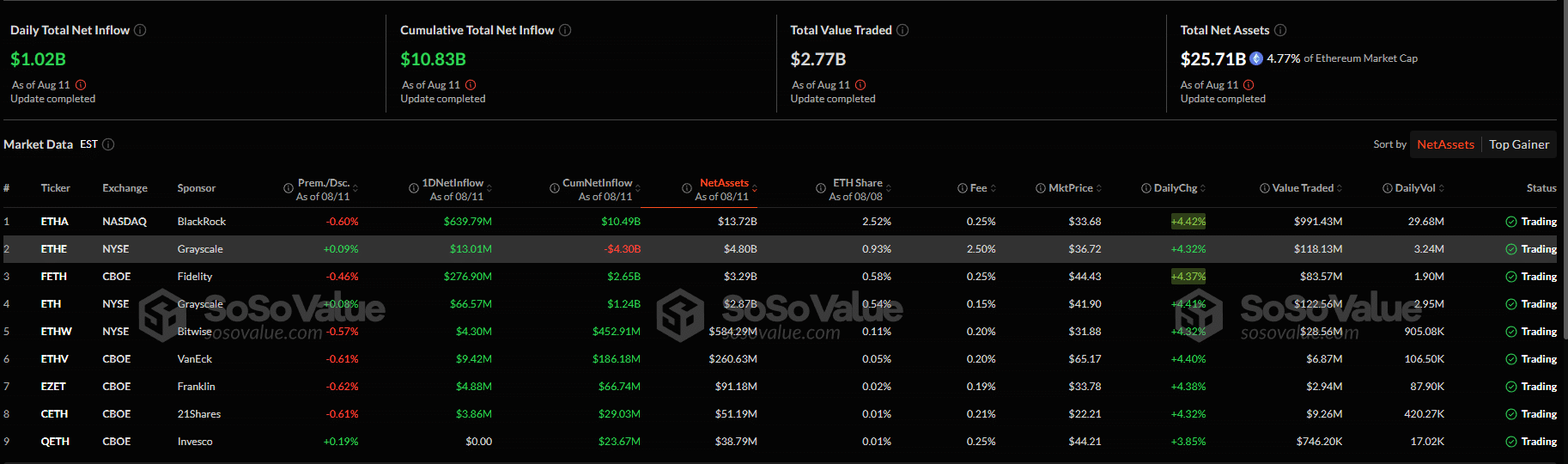Click ETHE CumNetInflow value -$4.30B
Image resolution: width=1568 pixels, height=464 pixels.
pos(623,249)
